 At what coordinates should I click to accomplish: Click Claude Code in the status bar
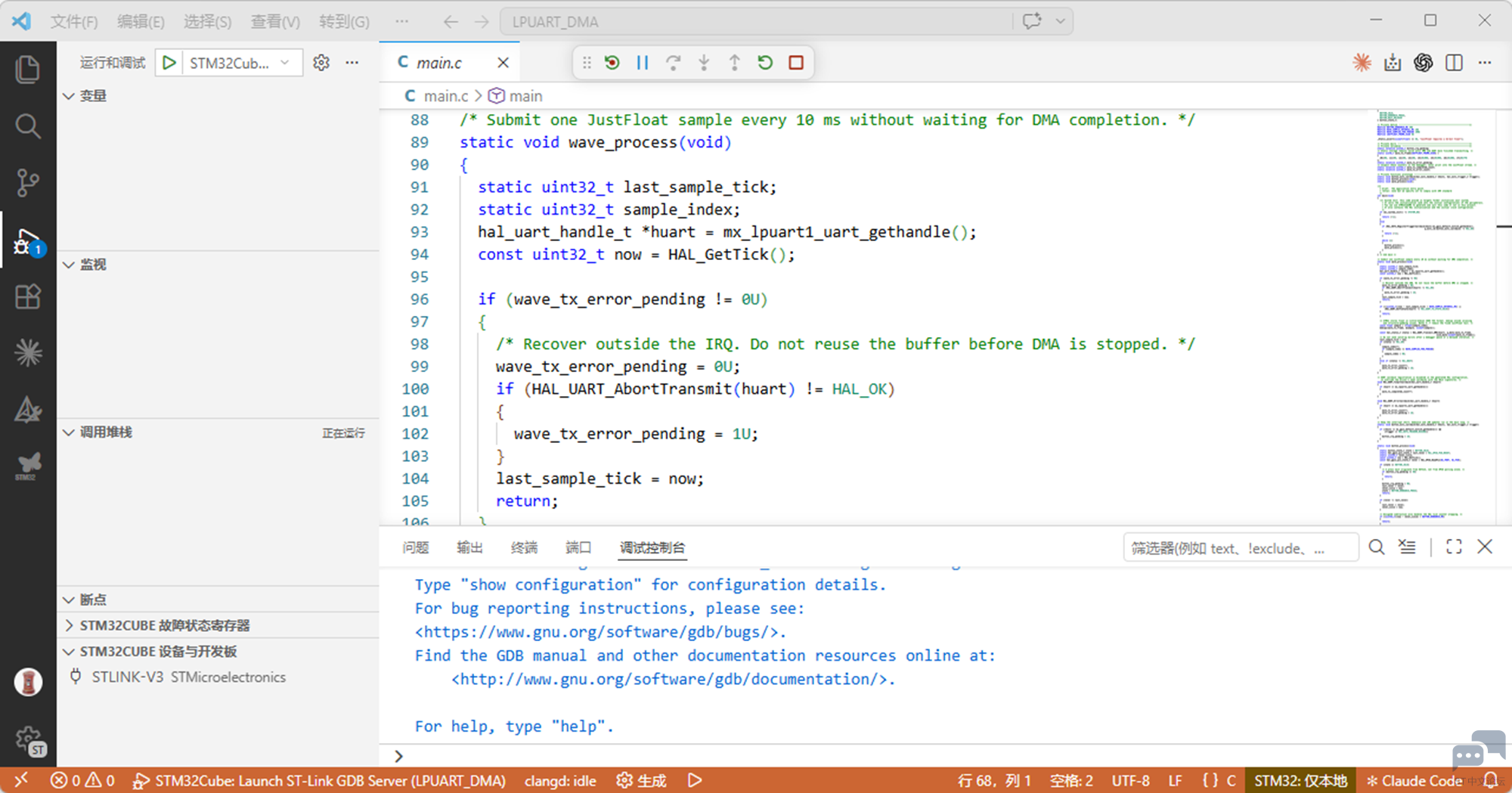pos(1414,781)
